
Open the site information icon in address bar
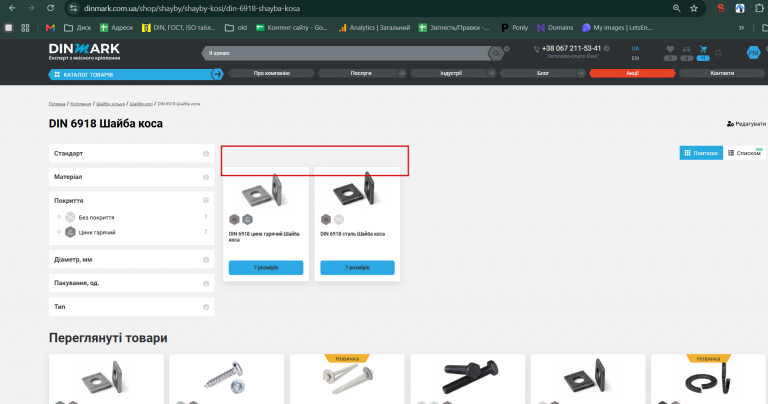click(x=73, y=8)
